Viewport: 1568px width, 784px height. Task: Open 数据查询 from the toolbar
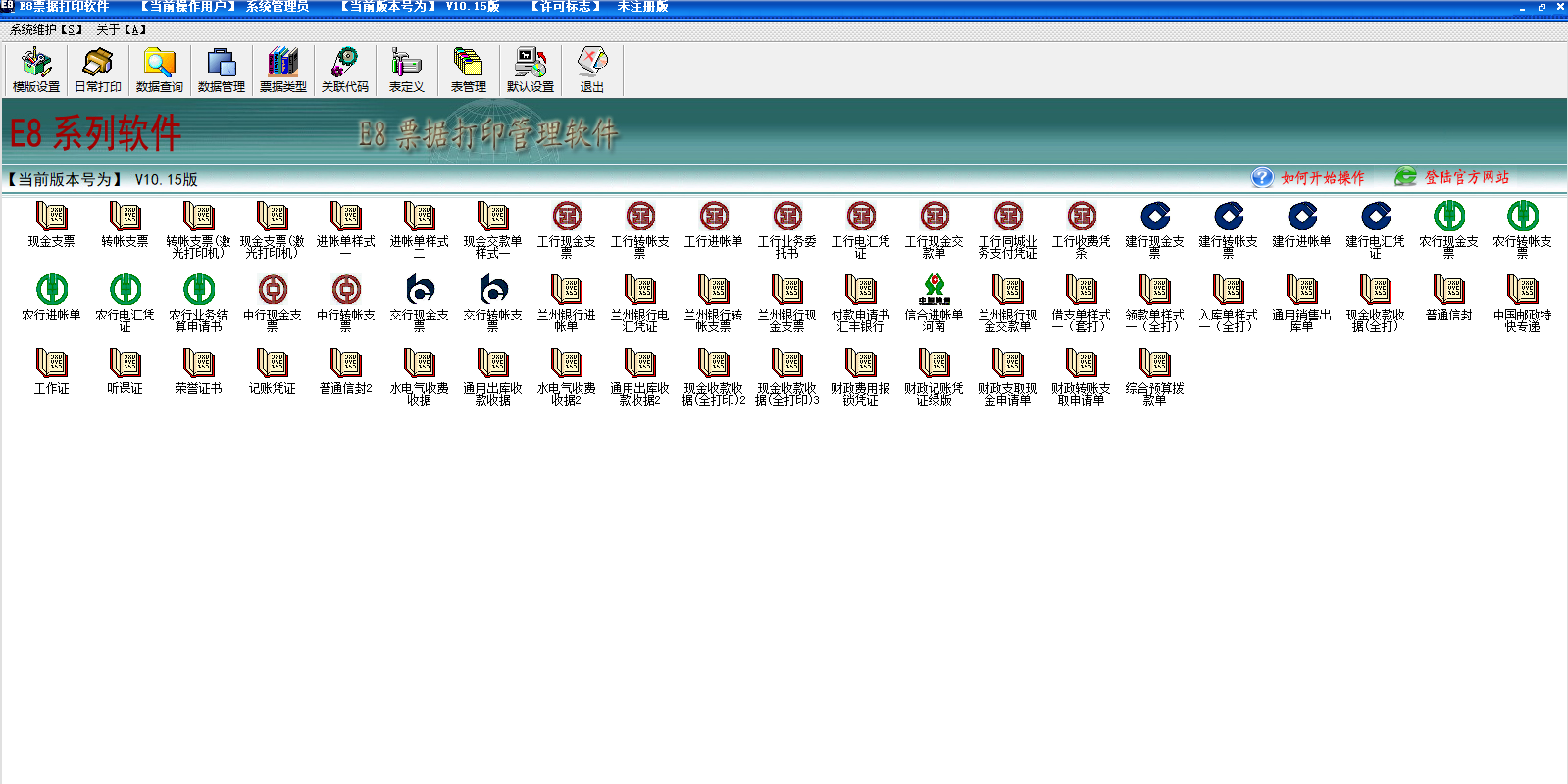coord(160,70)
